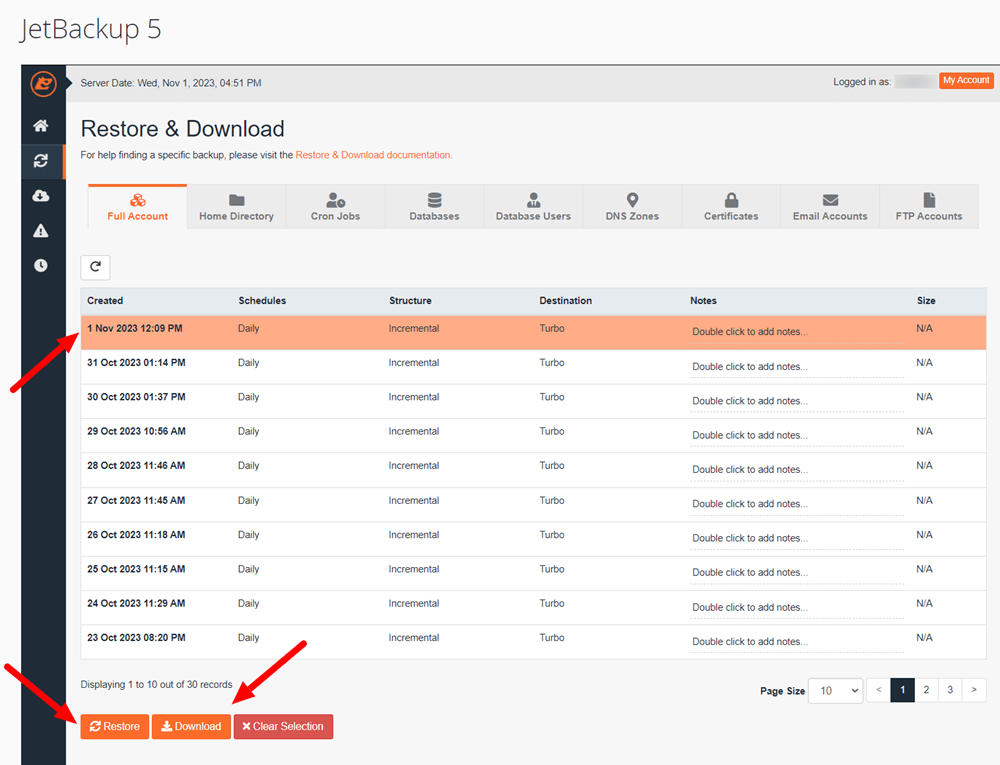Click the notes field of the 24 Oct backup
Viewport: 1000px width, 765px height.
[797, 608]
